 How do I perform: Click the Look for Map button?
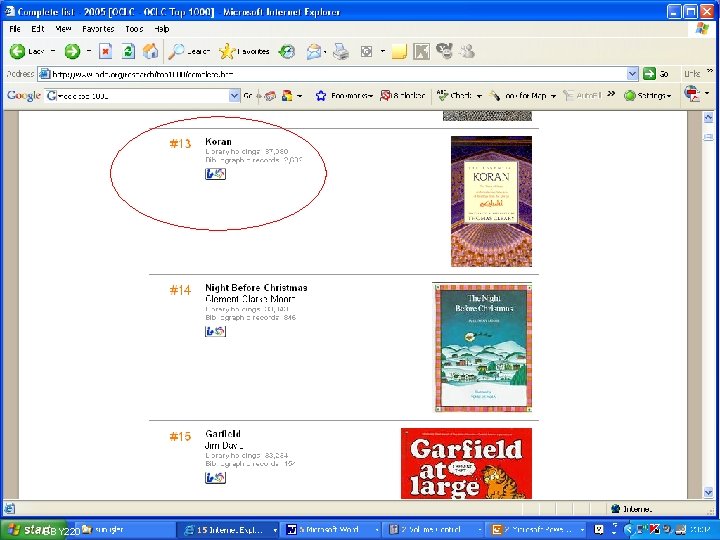pos(519,96)
